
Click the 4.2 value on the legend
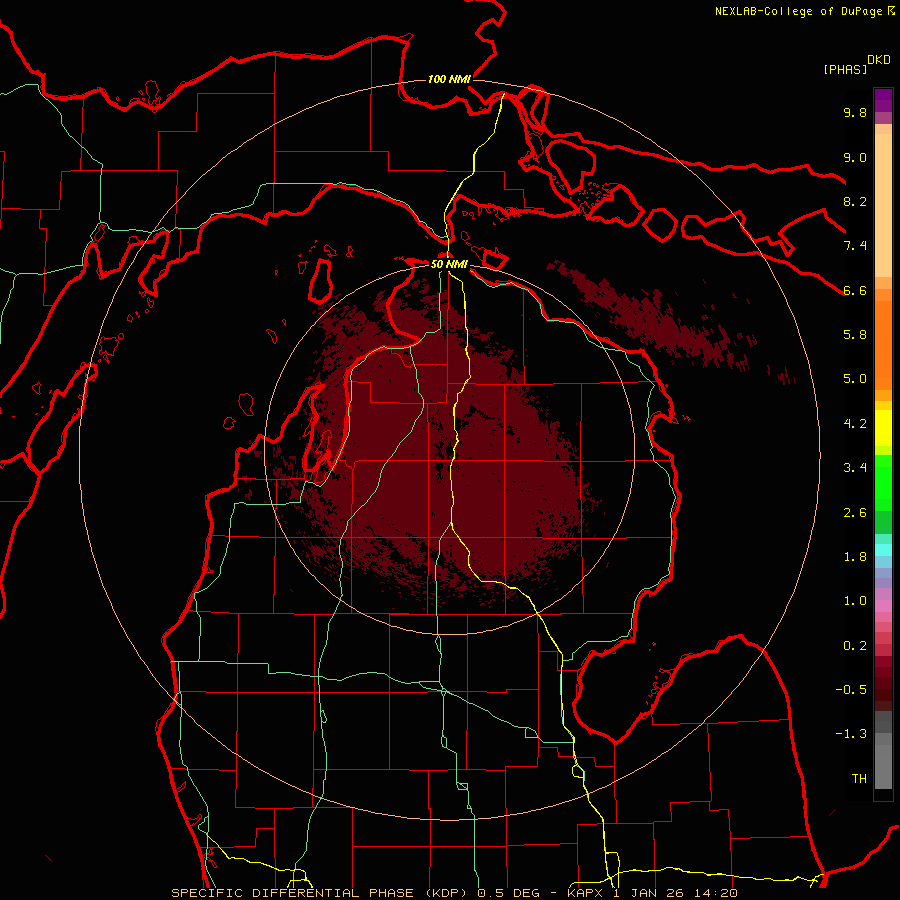pyautogui.click(x=855, y=424)
